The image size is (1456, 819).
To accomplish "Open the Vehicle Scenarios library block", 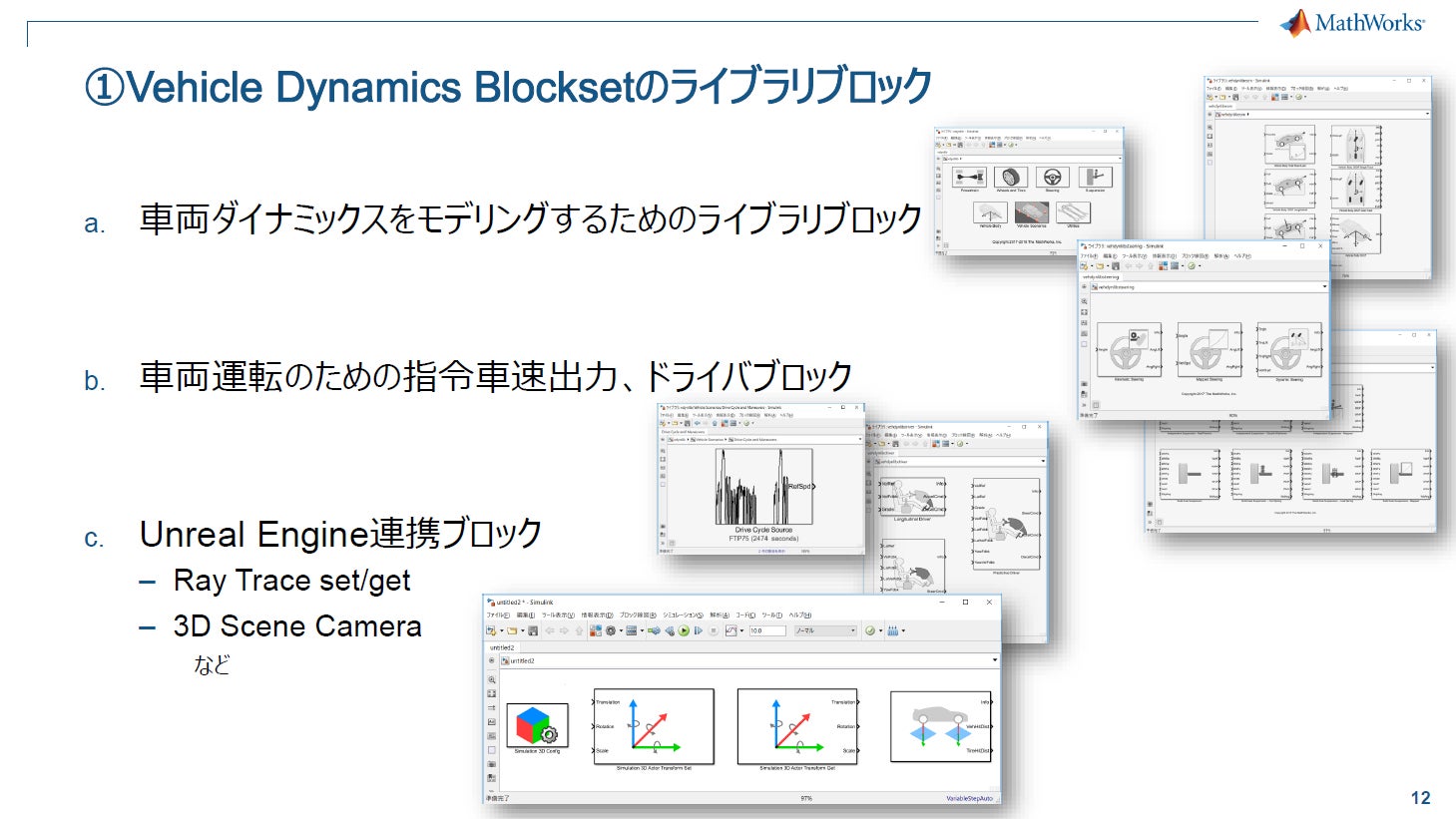I will pyautogui.click(x=1032, y=212).
